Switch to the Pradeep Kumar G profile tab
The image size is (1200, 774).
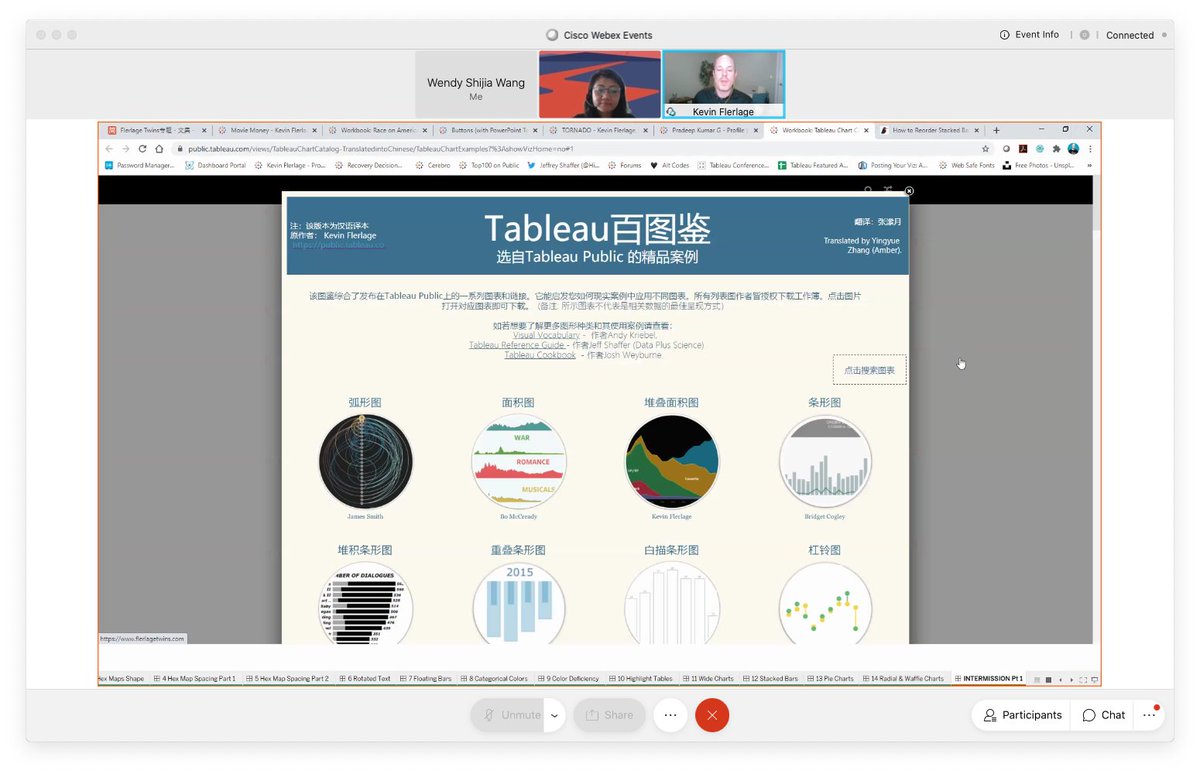tap(709, 130)
